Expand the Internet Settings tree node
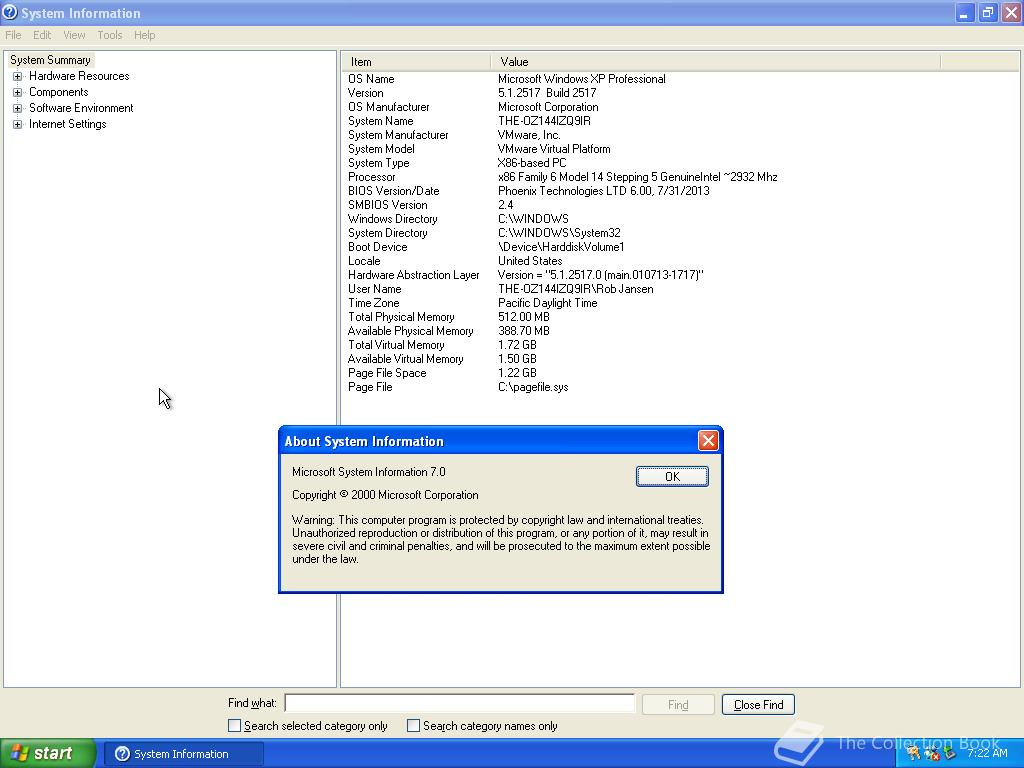The height and width of the screenshot is (768, 1024). click(x=18, y=124)
